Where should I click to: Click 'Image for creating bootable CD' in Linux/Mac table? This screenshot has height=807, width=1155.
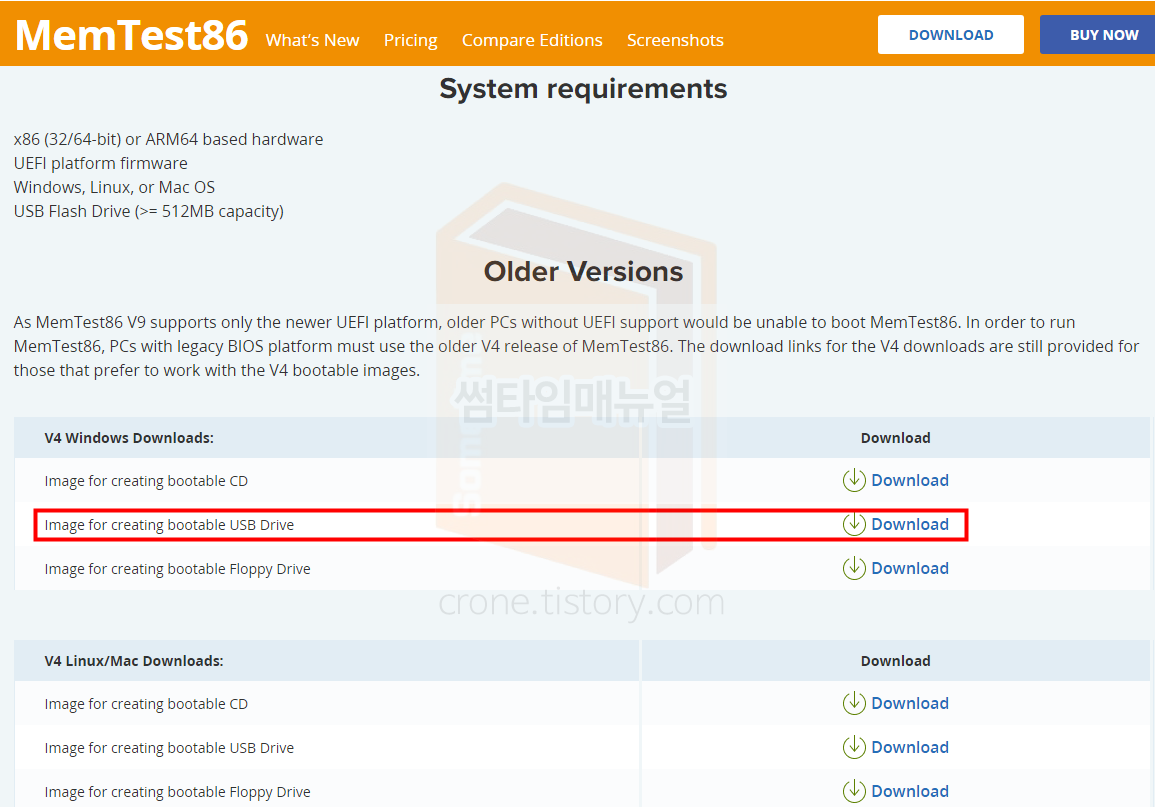146,704
